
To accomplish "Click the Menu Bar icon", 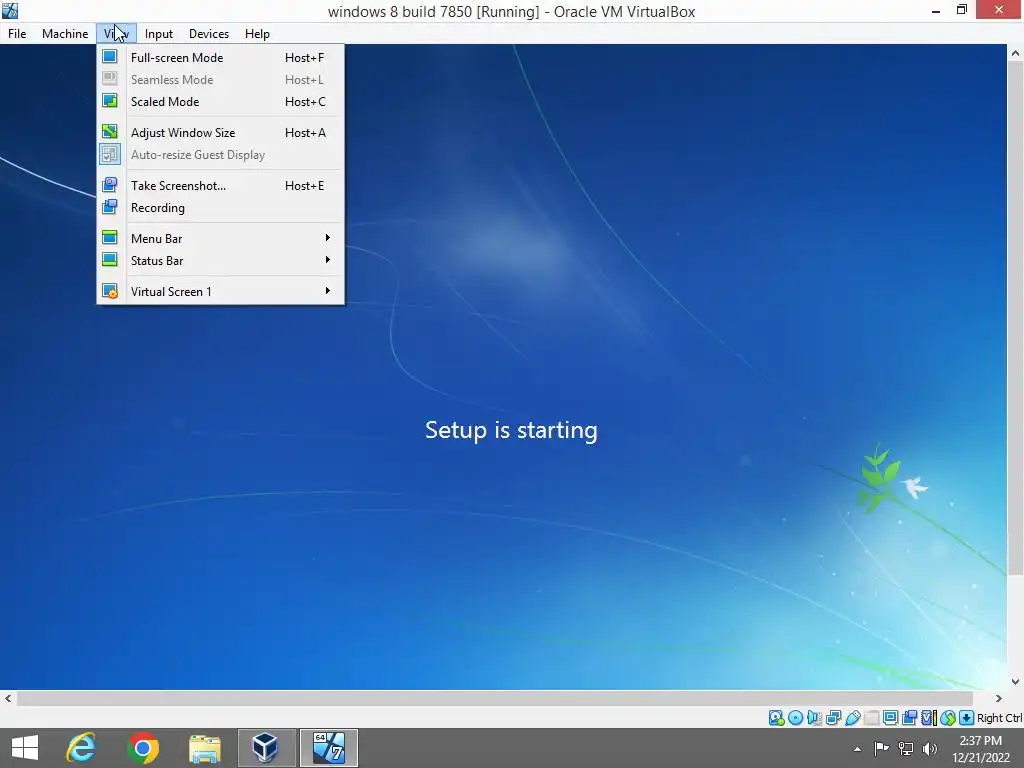I will (x=110, y=238).
